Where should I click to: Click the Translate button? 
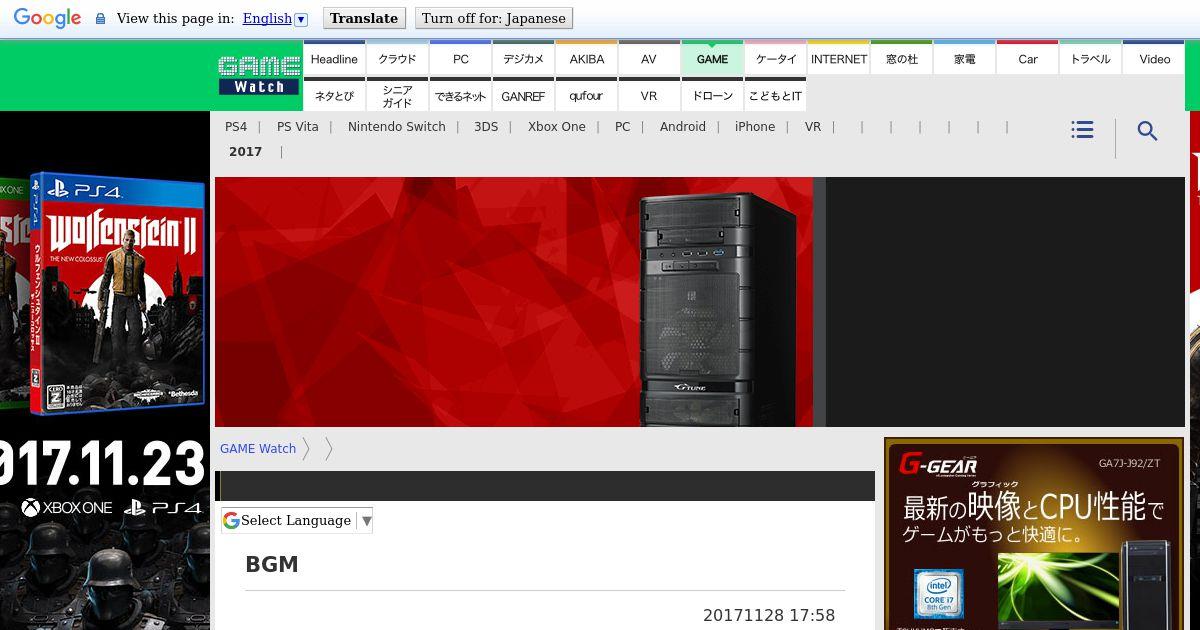(x=364, y=18)
